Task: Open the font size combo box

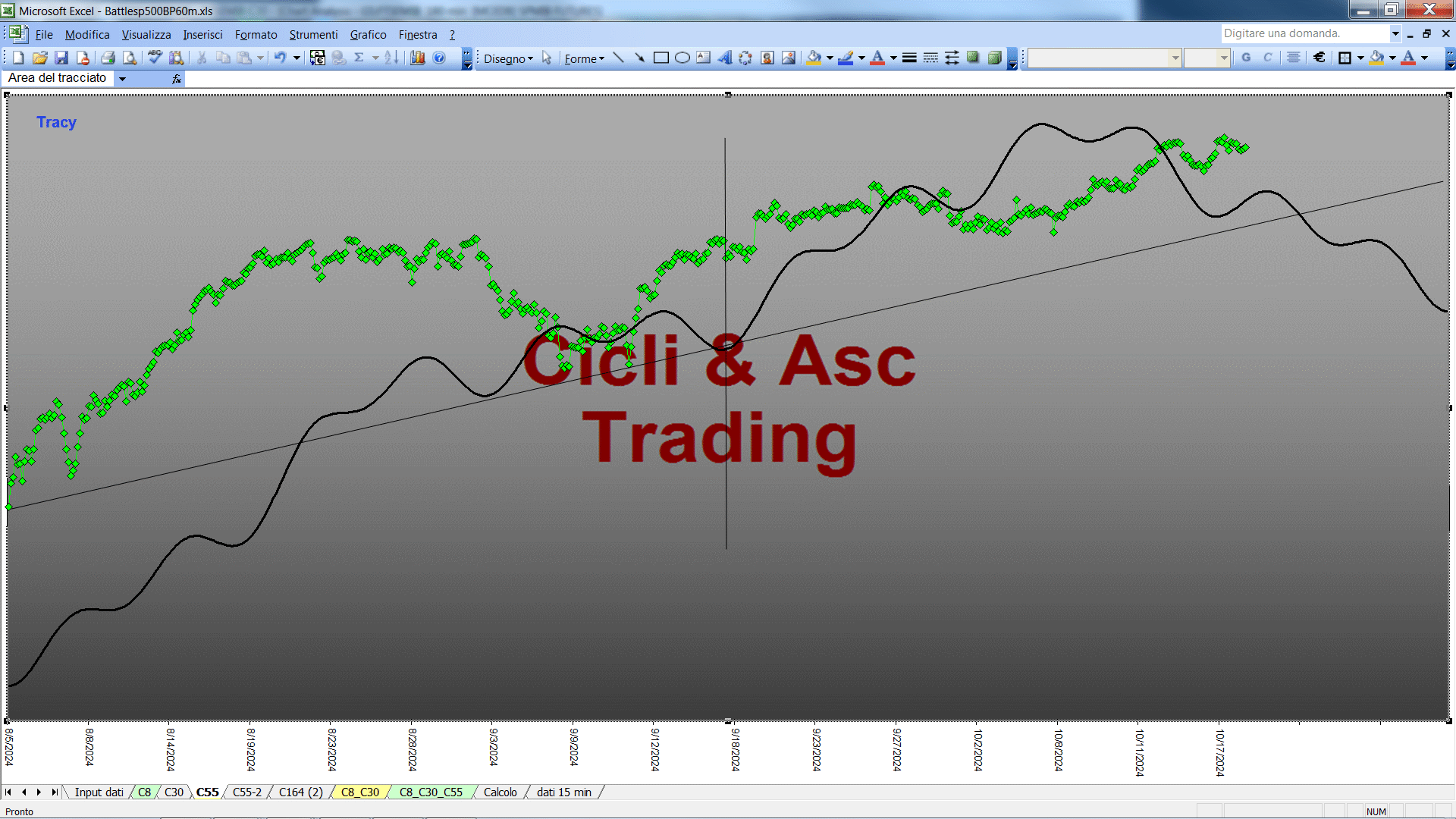Action: point(1207,58)
